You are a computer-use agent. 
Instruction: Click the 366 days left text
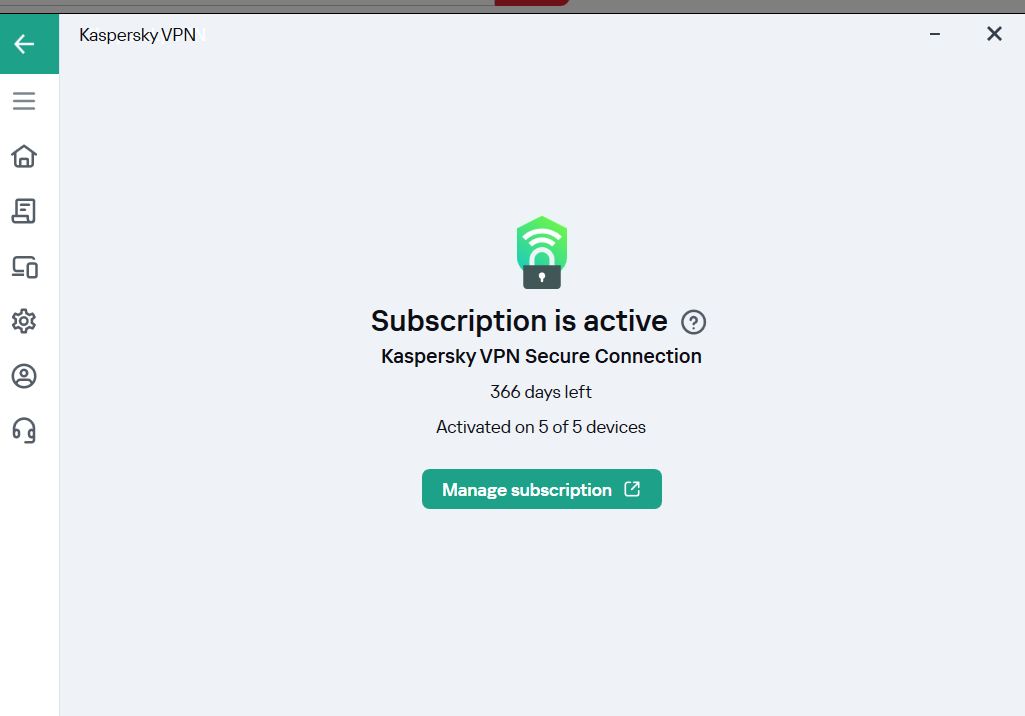pos(541,392)
